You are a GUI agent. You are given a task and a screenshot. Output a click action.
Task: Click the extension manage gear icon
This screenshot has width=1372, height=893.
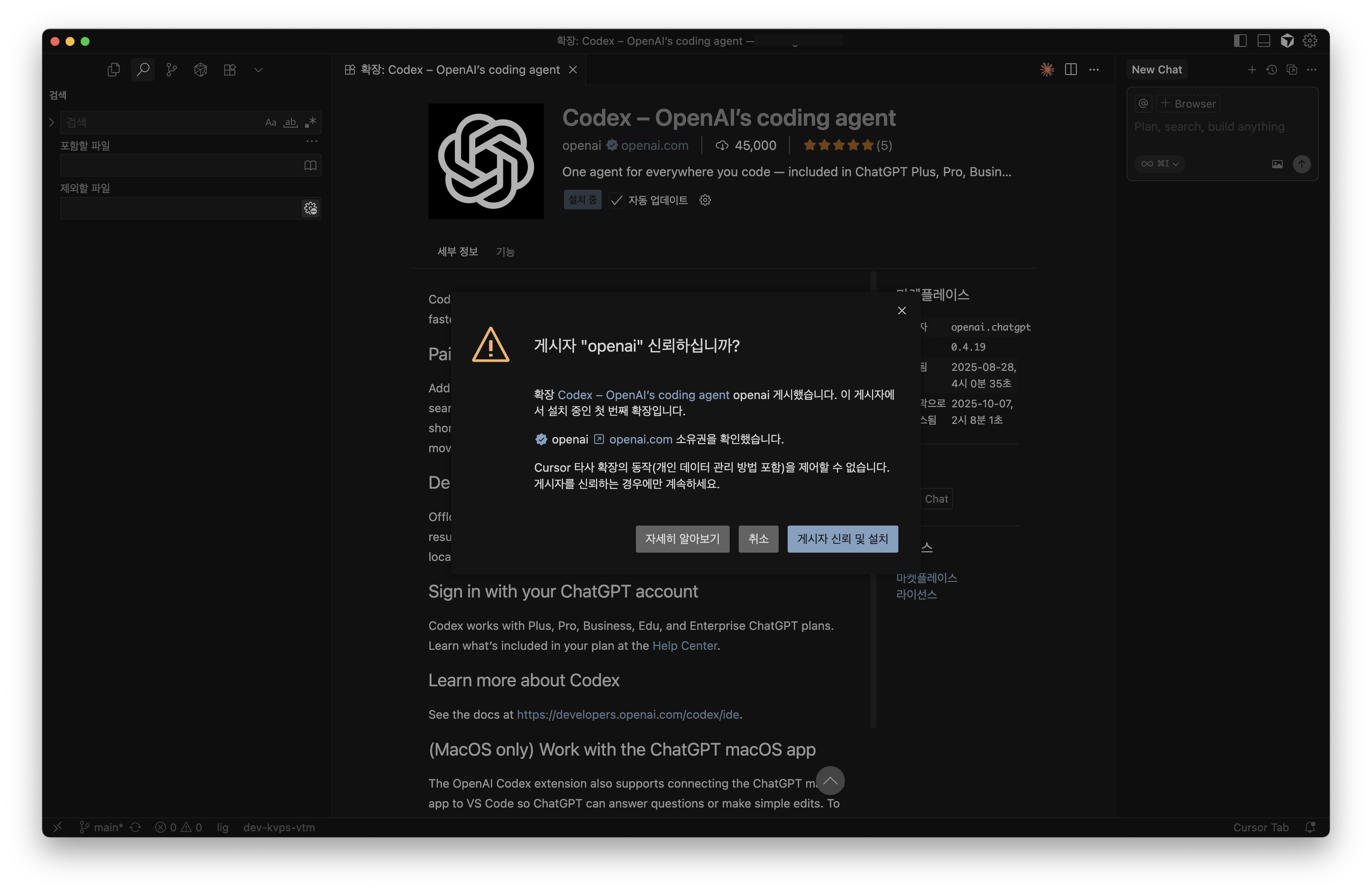pyautogui.click(x=704, y=200)
